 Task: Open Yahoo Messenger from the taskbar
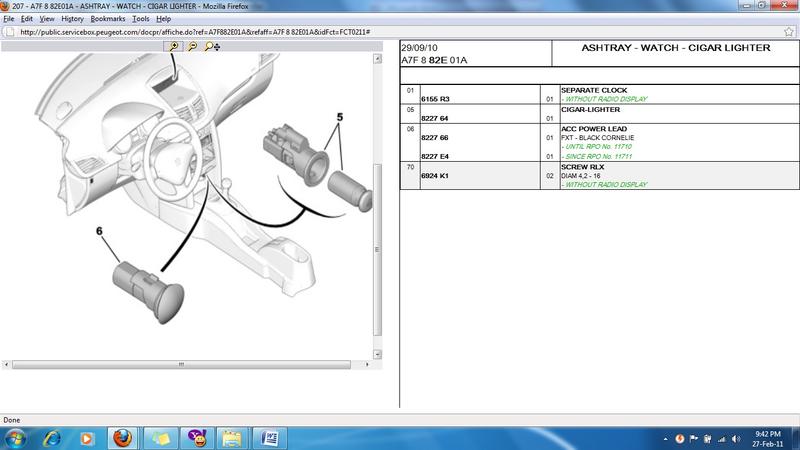[197, 438]
